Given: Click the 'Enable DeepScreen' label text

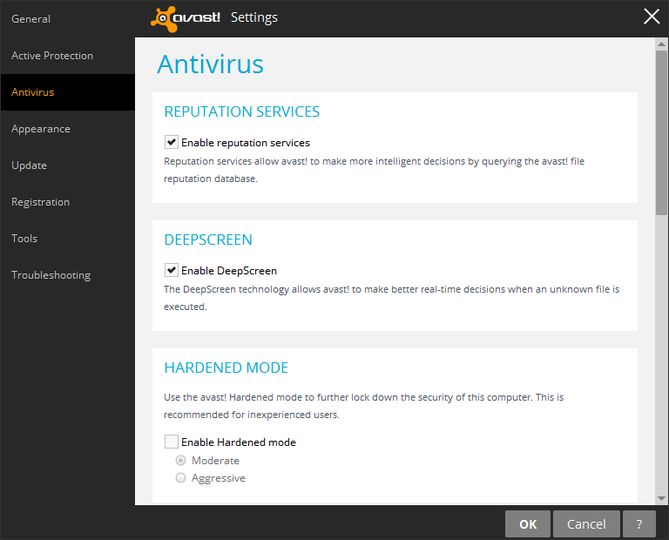Looking at the screenshot, I should point(229,270).
